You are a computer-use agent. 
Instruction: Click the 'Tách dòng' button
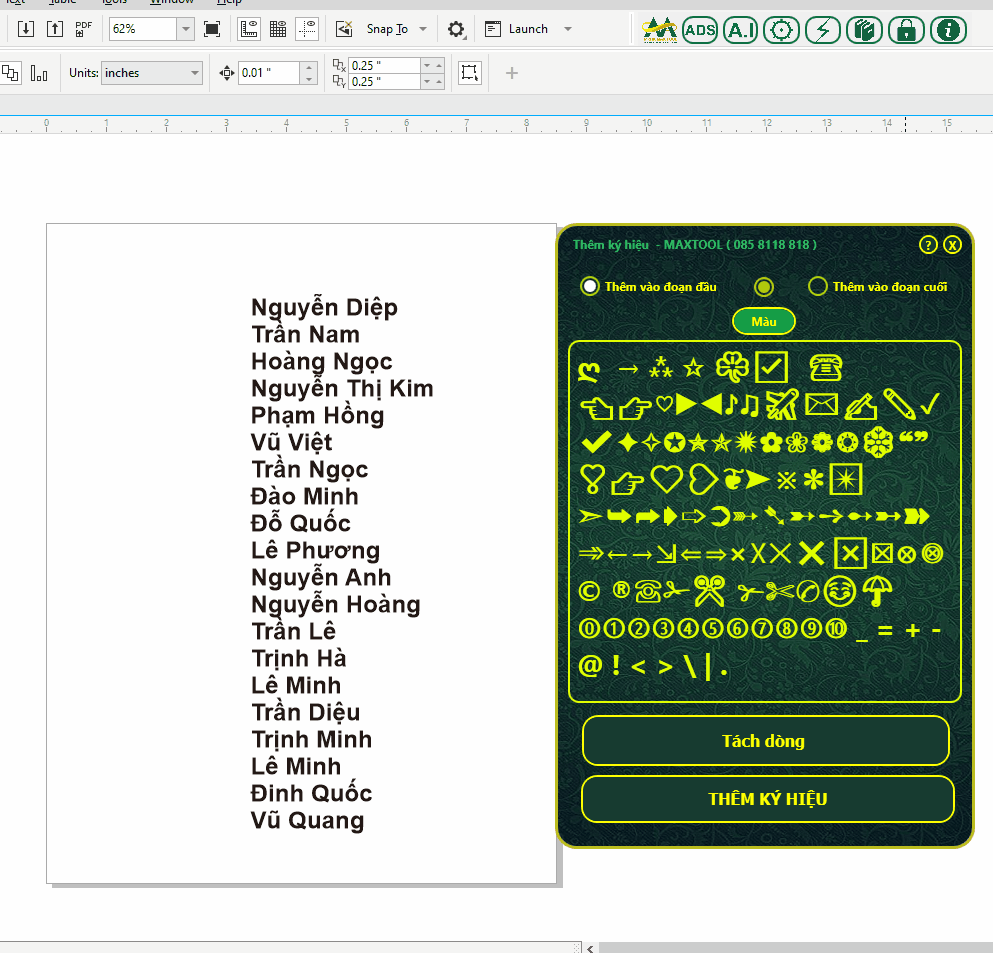[765, 741]
